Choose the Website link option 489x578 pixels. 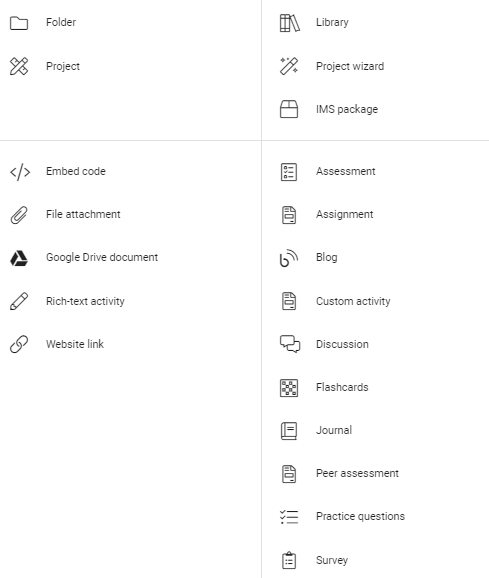point(75,344)
